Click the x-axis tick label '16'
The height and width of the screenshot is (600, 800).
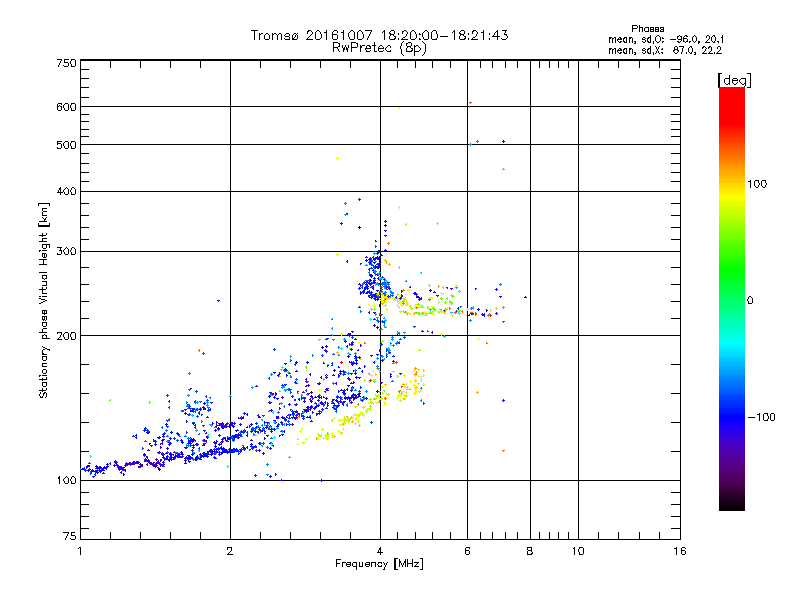coord(680,551)
